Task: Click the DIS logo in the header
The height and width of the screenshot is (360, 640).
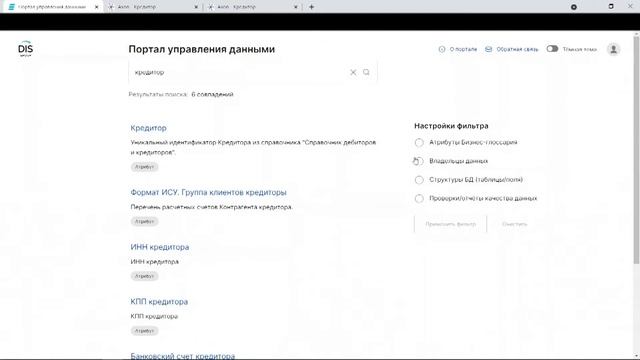Action: click(x=25, y=49)
